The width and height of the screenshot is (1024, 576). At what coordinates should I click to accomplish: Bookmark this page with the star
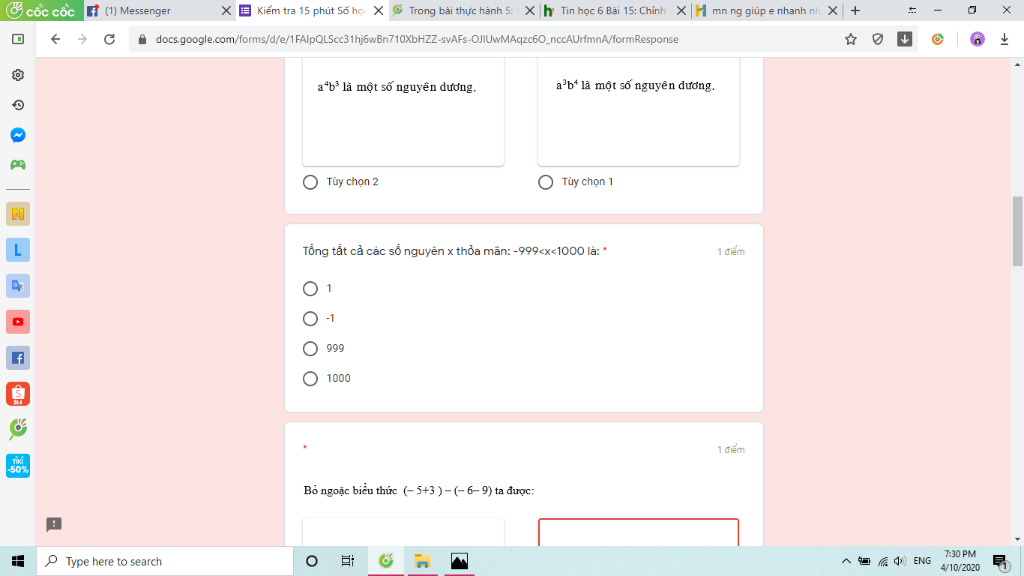click(850, 39)
